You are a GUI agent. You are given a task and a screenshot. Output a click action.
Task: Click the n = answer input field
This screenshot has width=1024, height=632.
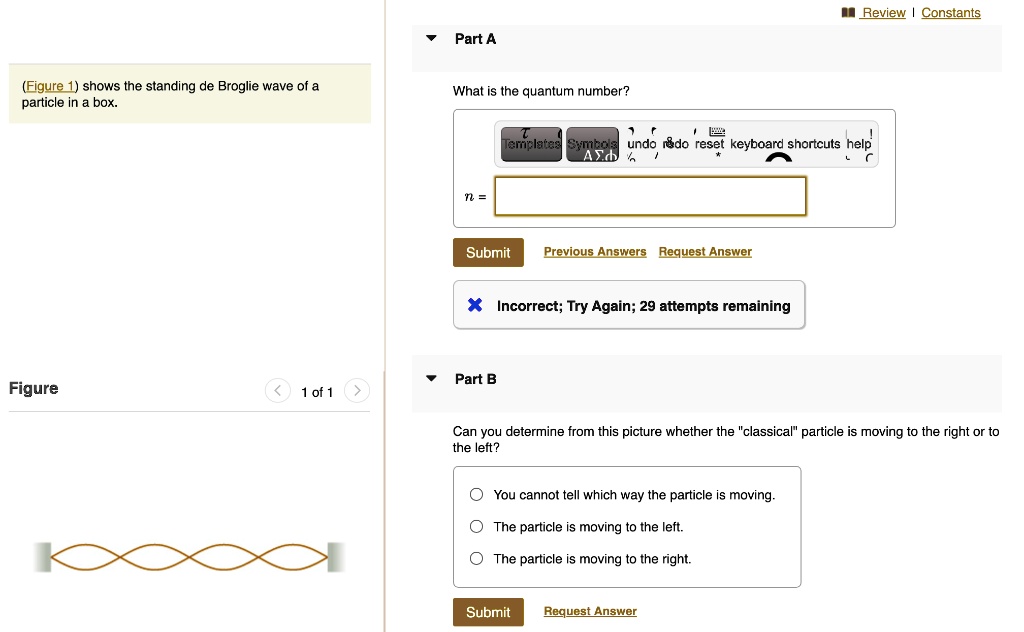click(x=650, y=196)
